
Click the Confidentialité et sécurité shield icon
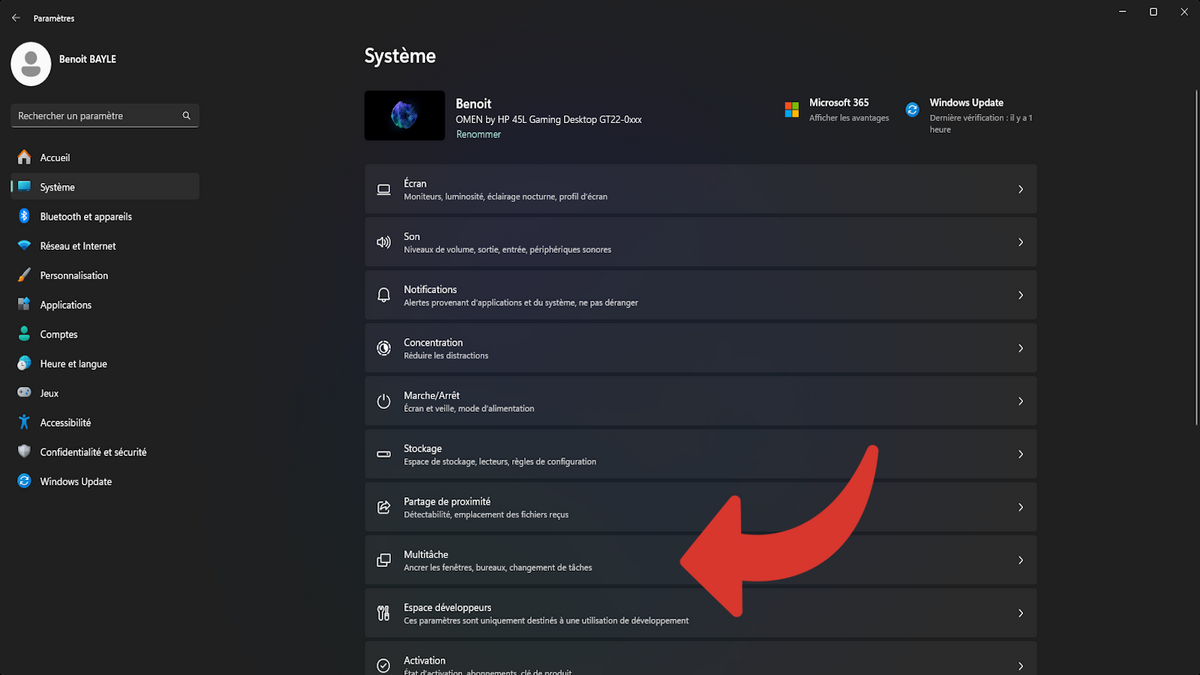[x=24, y=453]
